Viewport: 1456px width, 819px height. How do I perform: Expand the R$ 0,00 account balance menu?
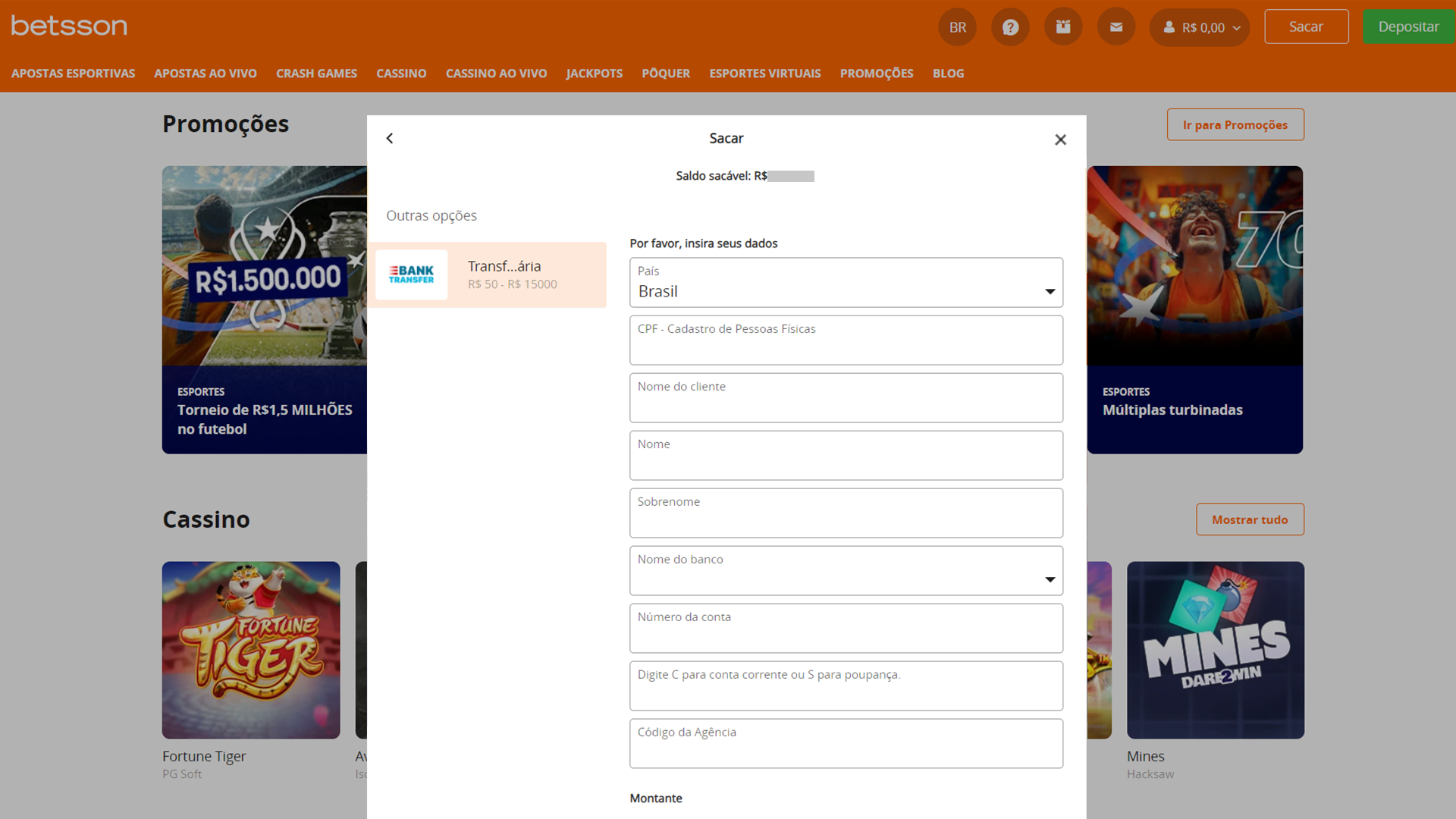(1200, 27)
